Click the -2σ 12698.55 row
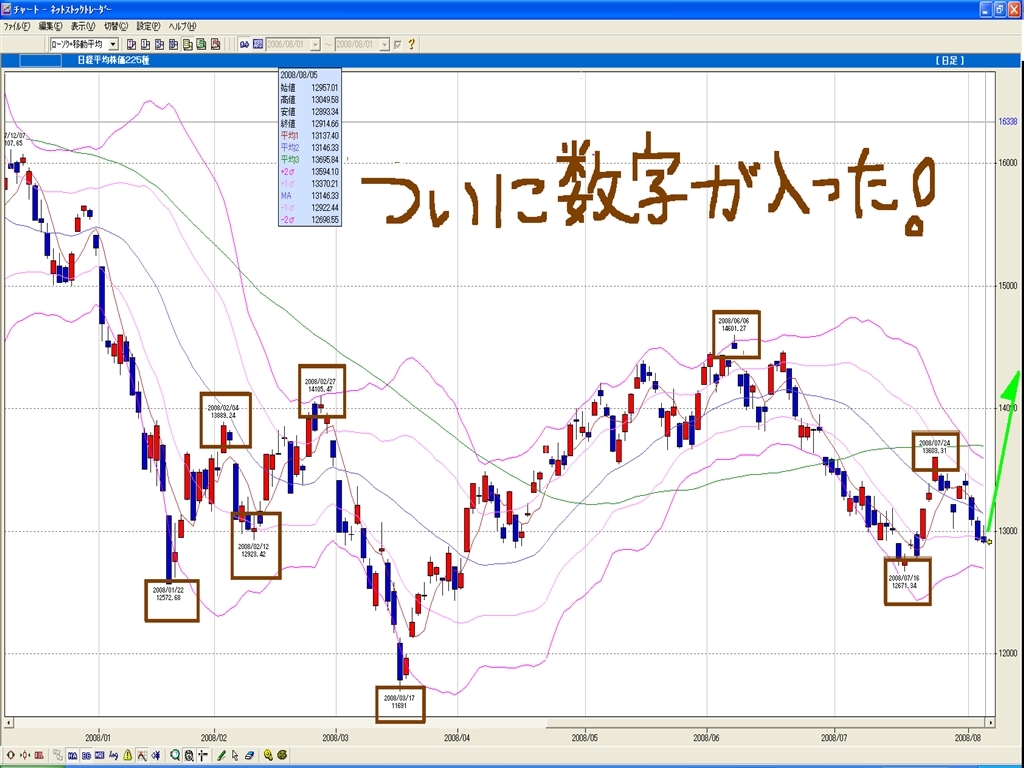This screenshot has height=768, width=1024. (x=310, y=220)
